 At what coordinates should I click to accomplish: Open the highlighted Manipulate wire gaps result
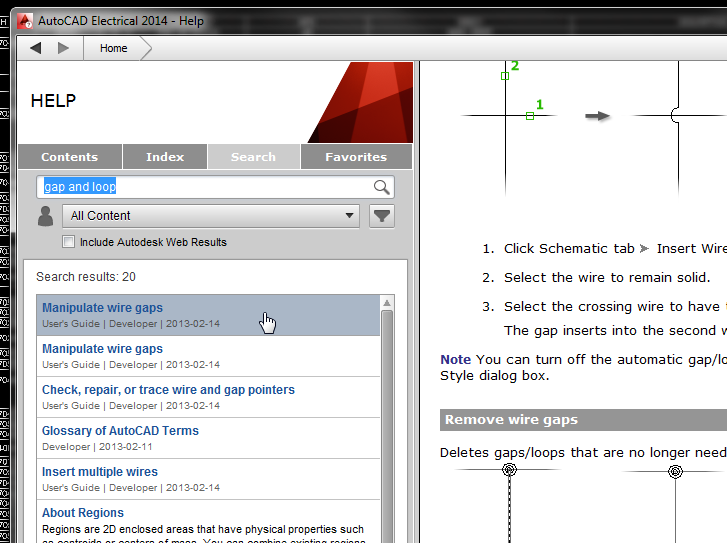tap(208, 315)
